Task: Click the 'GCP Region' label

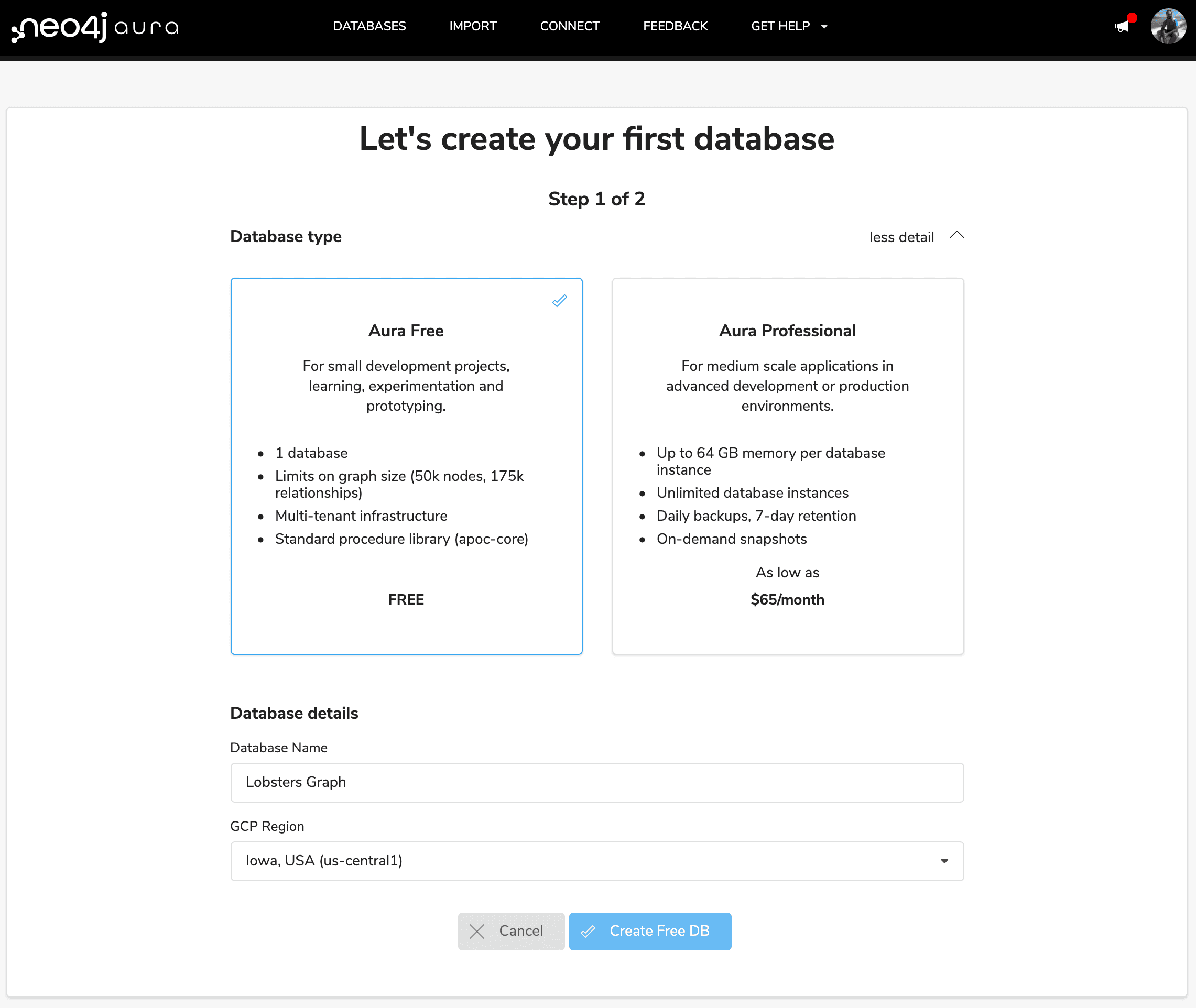Action: [x=267, y=826]
